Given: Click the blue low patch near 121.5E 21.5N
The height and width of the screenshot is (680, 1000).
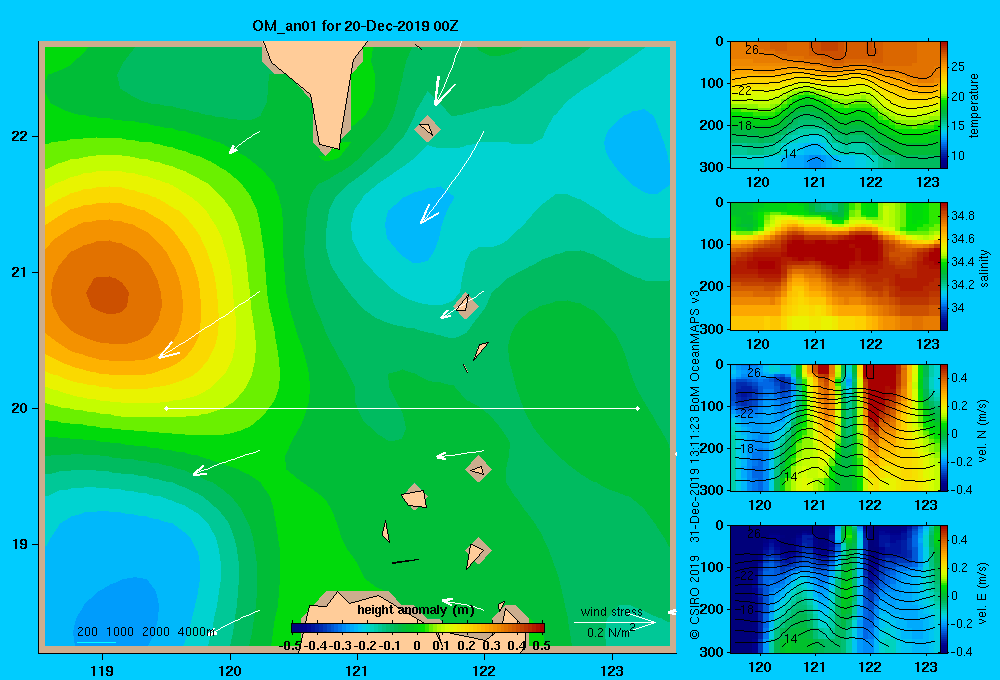Looking at the screenshot, I should (416, 225).
